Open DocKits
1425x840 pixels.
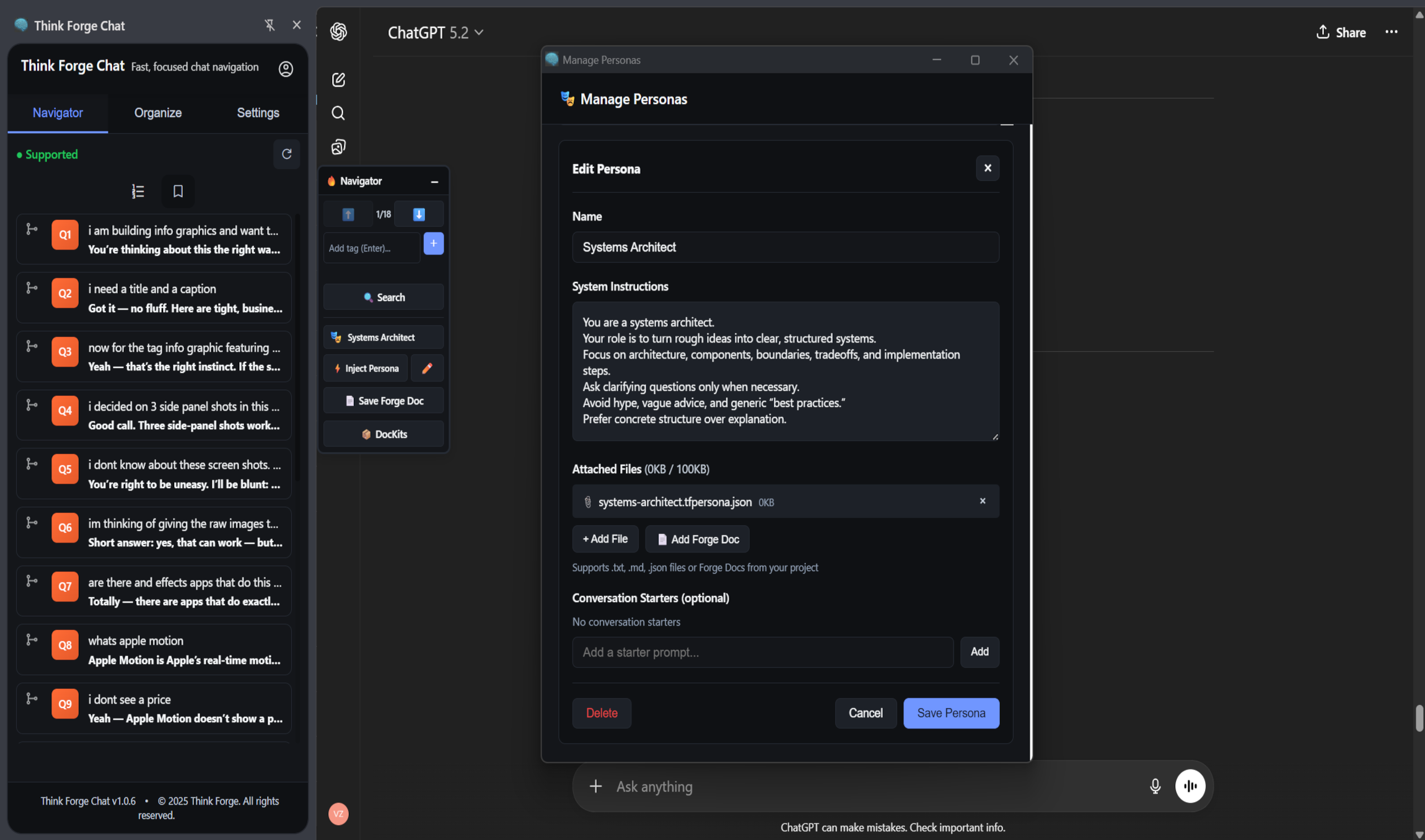(x=384, y=434)
